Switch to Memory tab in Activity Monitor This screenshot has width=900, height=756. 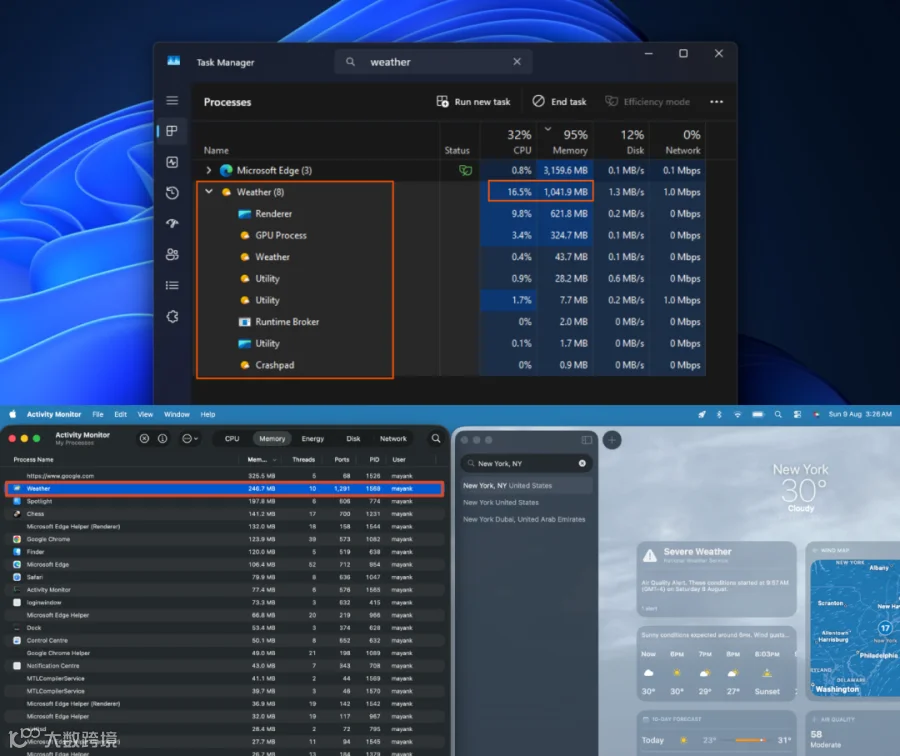[x=272, y=439]
